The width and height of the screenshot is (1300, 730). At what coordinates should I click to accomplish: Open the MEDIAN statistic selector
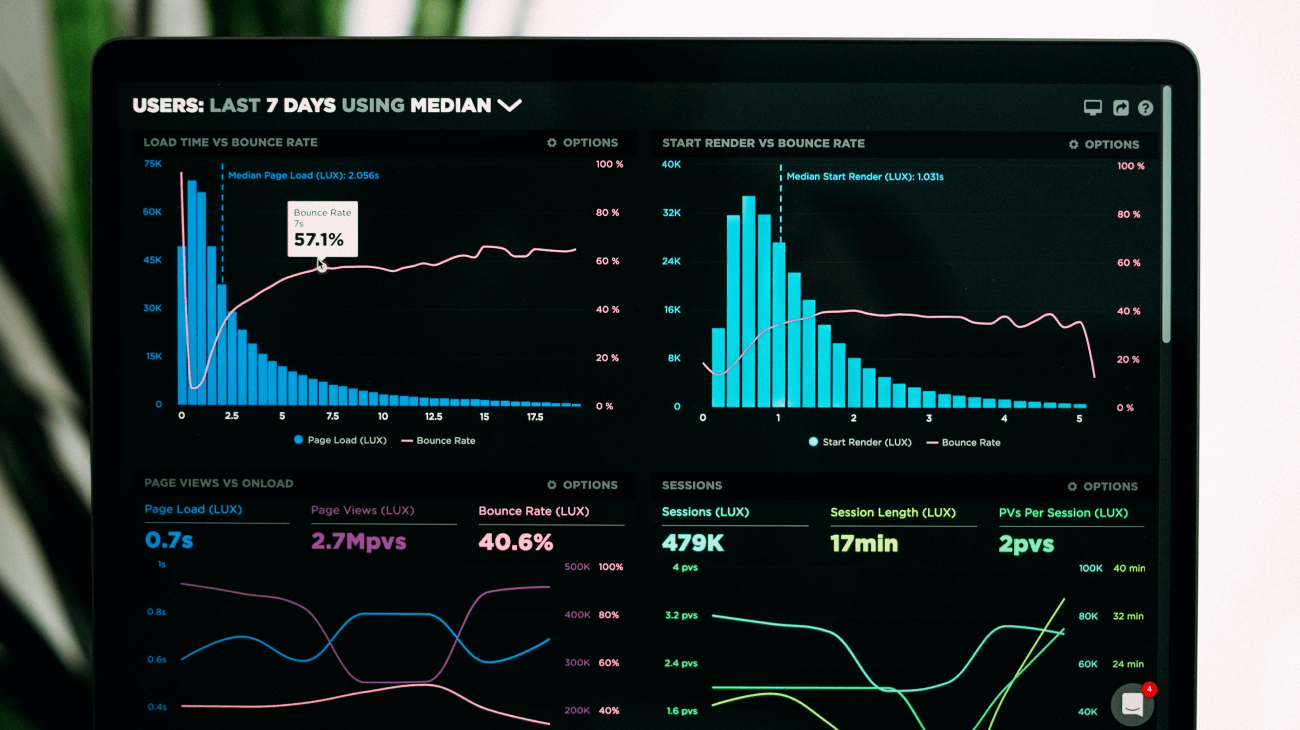[x=450, y=105]
